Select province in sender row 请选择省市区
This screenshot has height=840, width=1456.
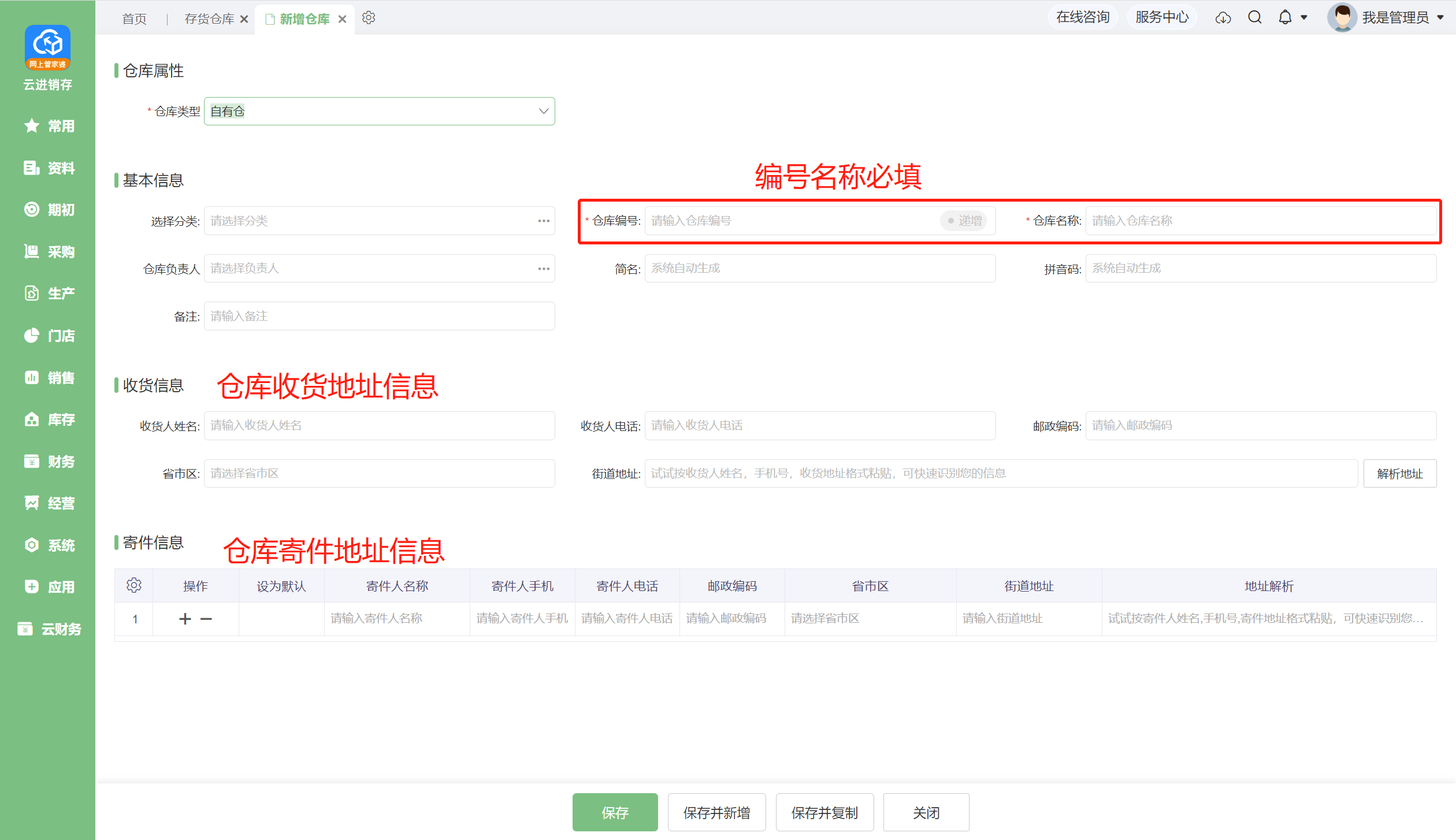870,619
